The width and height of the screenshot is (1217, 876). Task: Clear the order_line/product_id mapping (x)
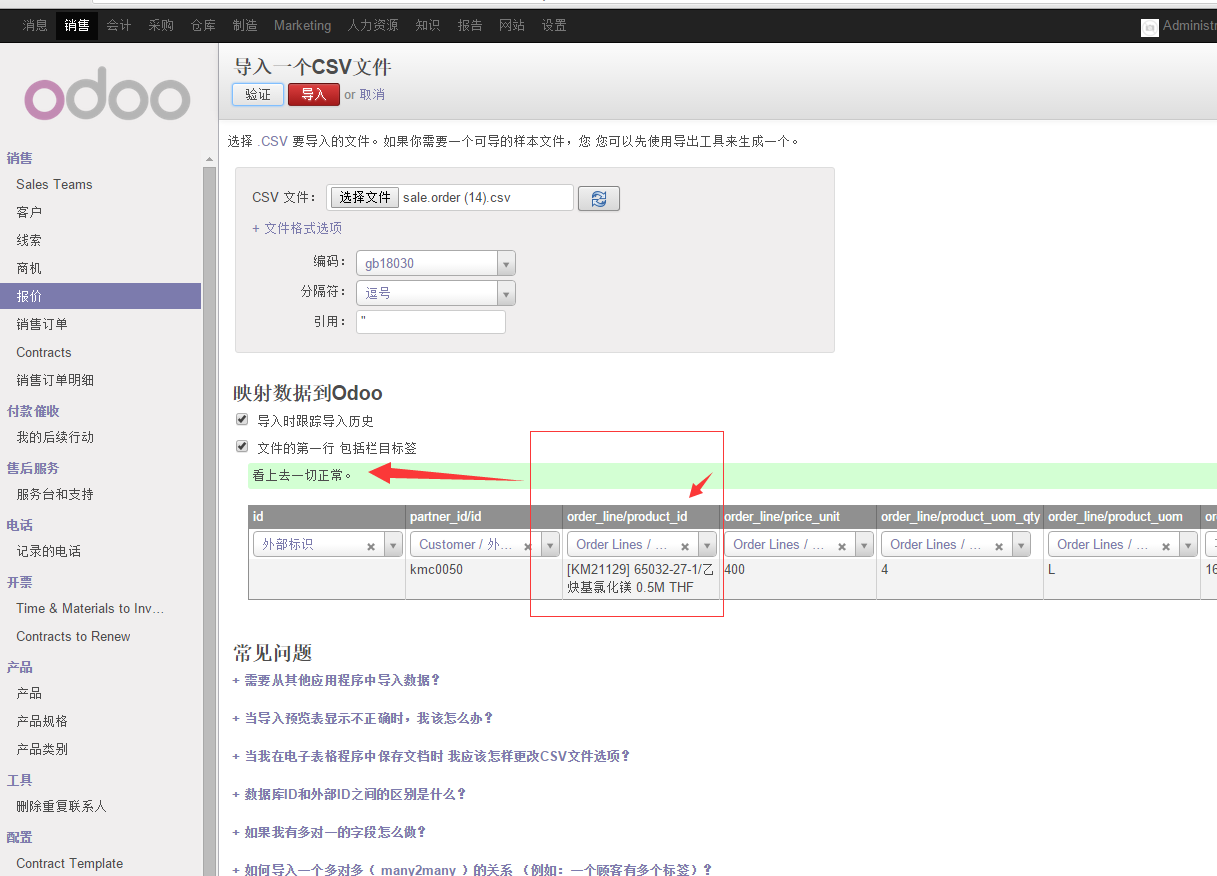click(x=685, y=546)
